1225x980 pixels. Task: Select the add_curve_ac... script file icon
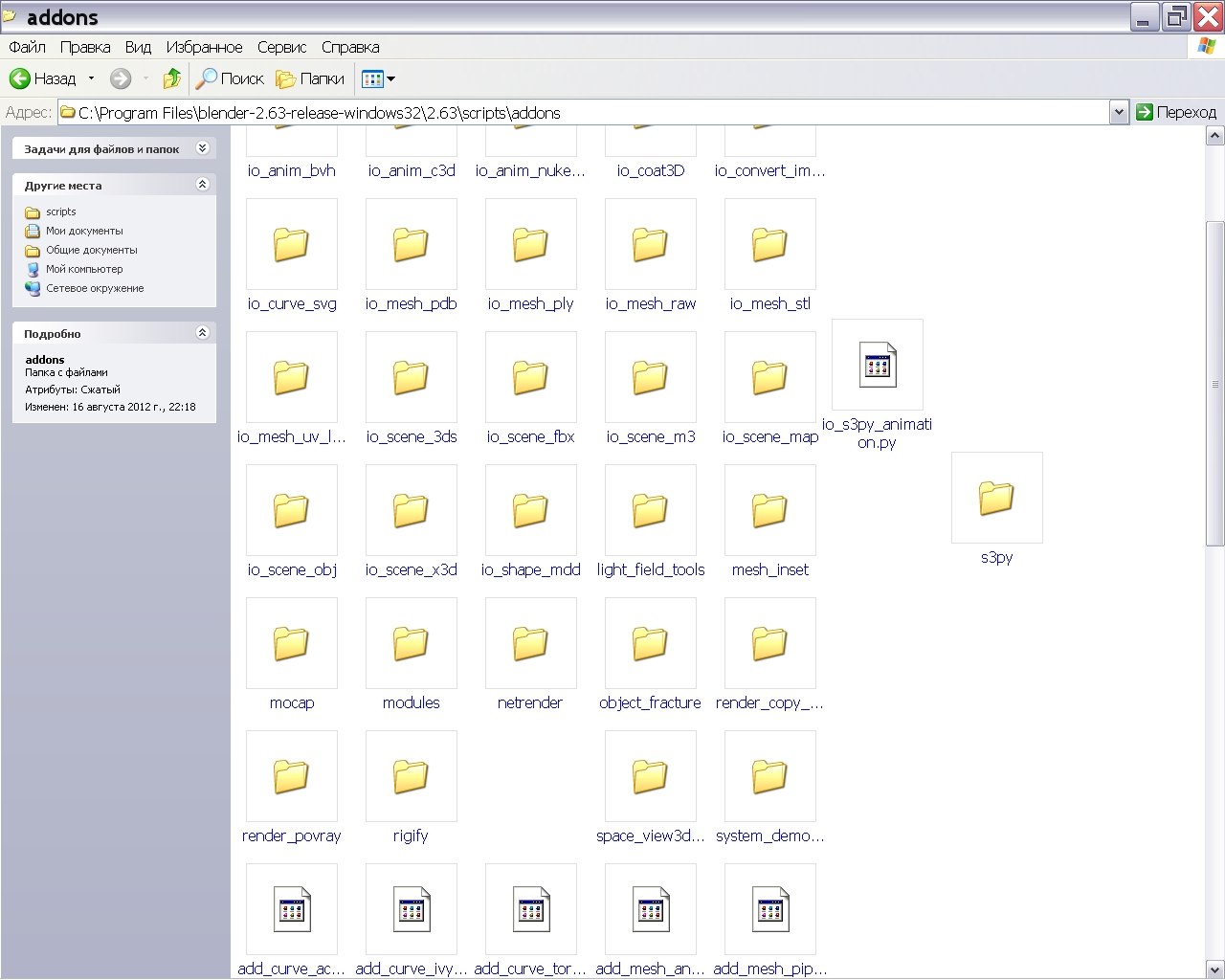[x=292, y=909]
